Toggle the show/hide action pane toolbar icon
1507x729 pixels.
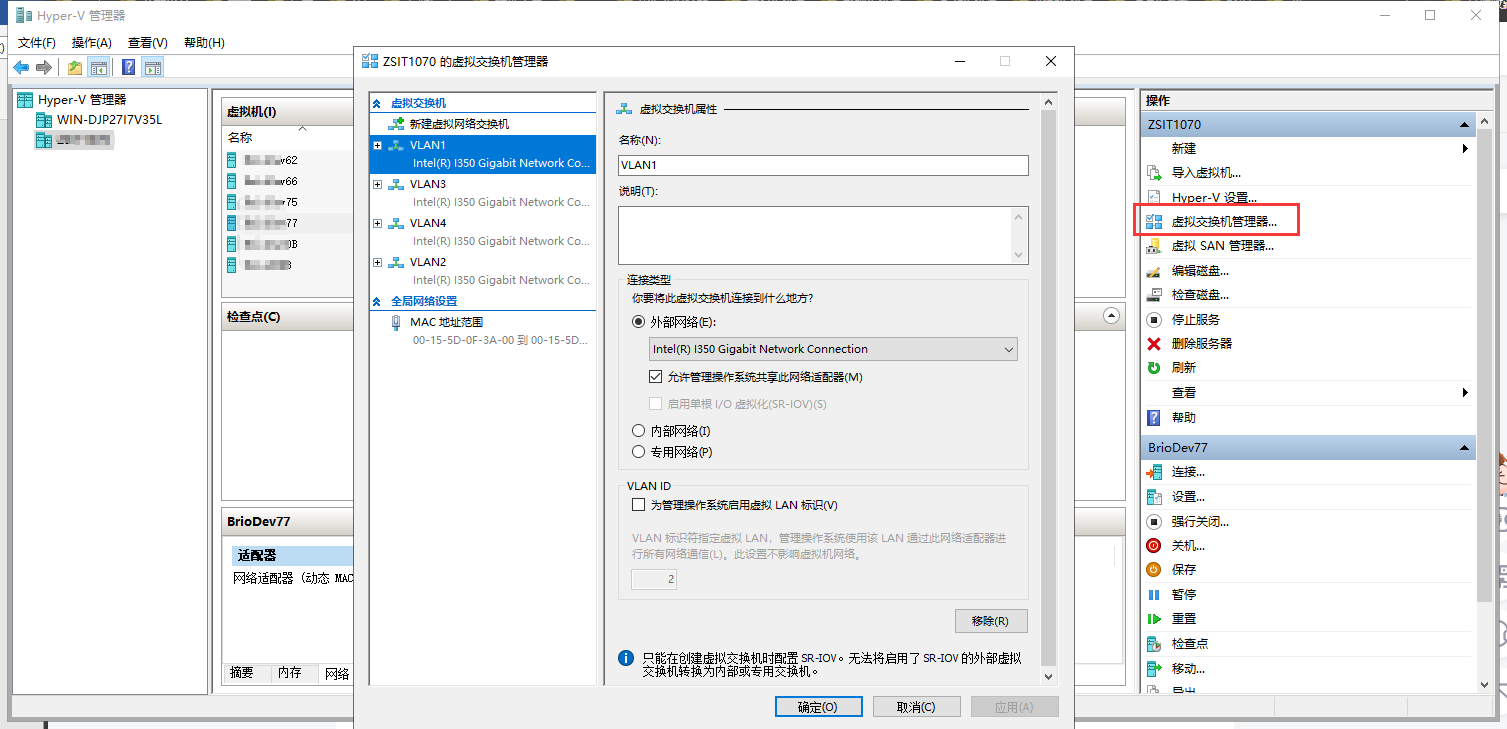(x=152, y=67)
